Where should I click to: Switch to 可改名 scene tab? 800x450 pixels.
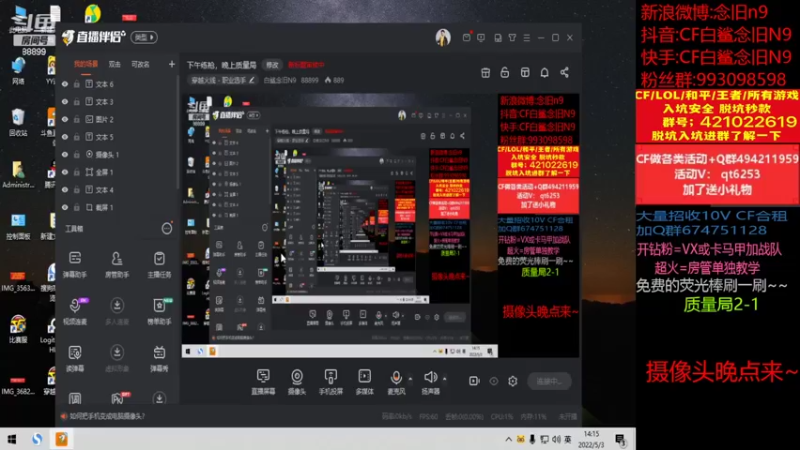140,64
